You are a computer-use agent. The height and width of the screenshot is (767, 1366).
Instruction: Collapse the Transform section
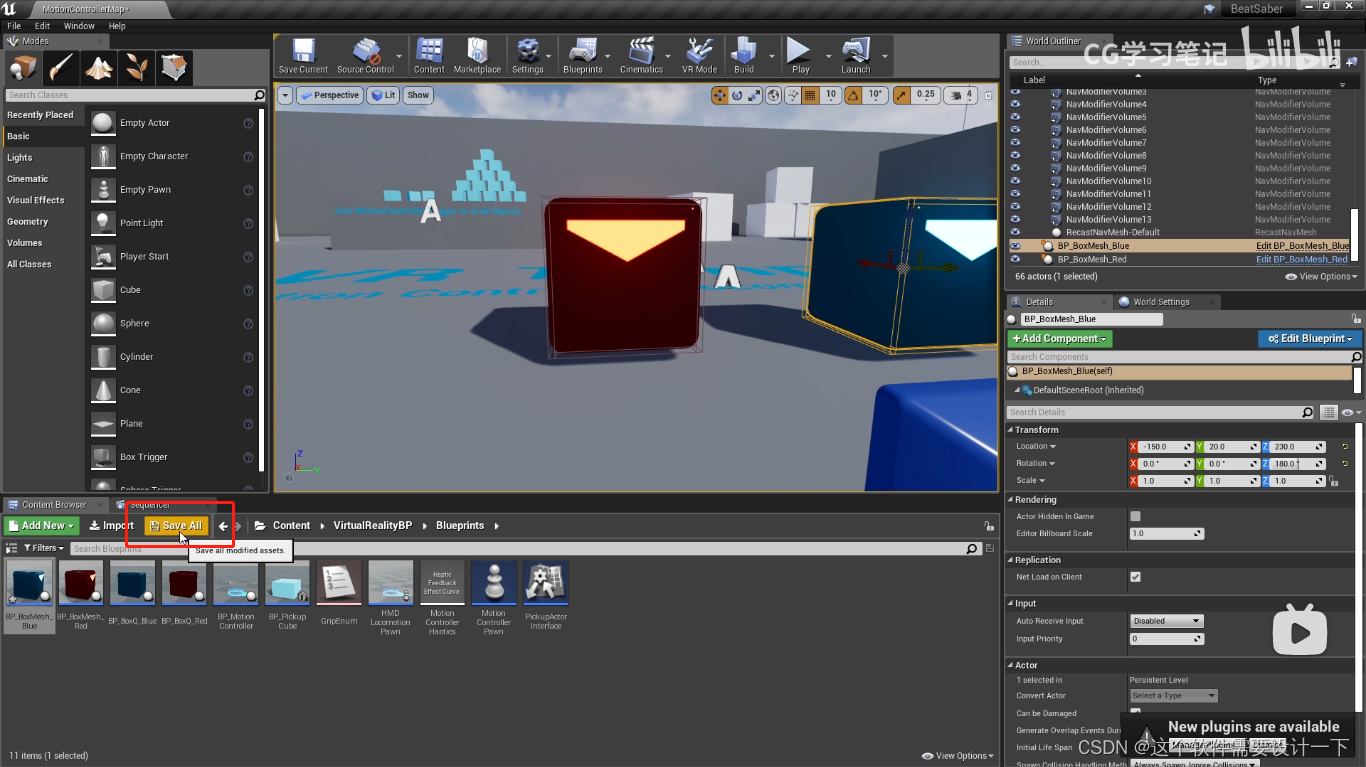pyautogui.click(x=1010, y=430)
